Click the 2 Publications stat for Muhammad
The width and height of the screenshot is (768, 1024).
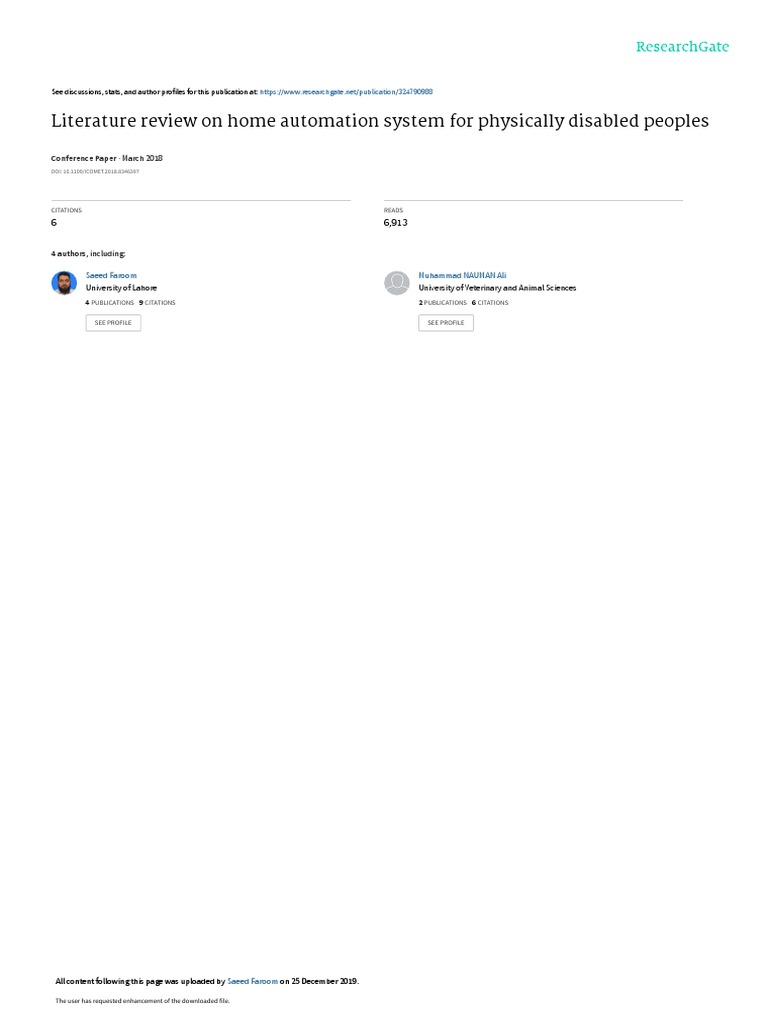click(x=443, y=303)
